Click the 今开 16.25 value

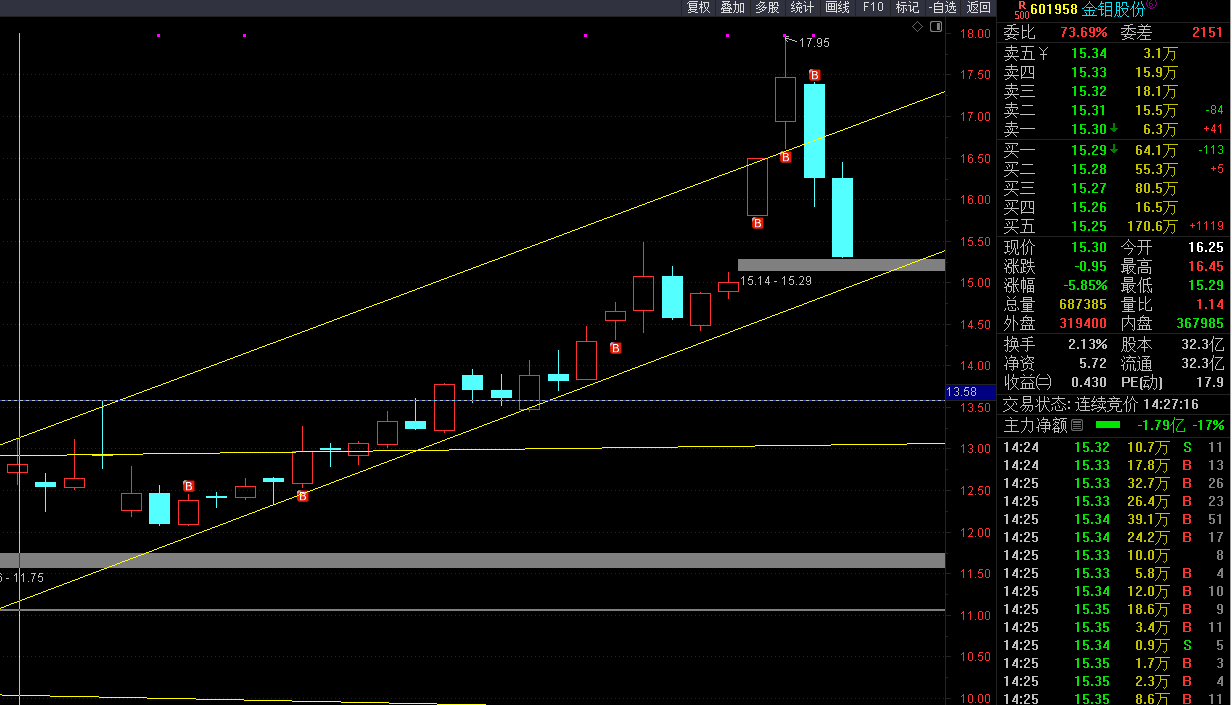pos(1206,247)
